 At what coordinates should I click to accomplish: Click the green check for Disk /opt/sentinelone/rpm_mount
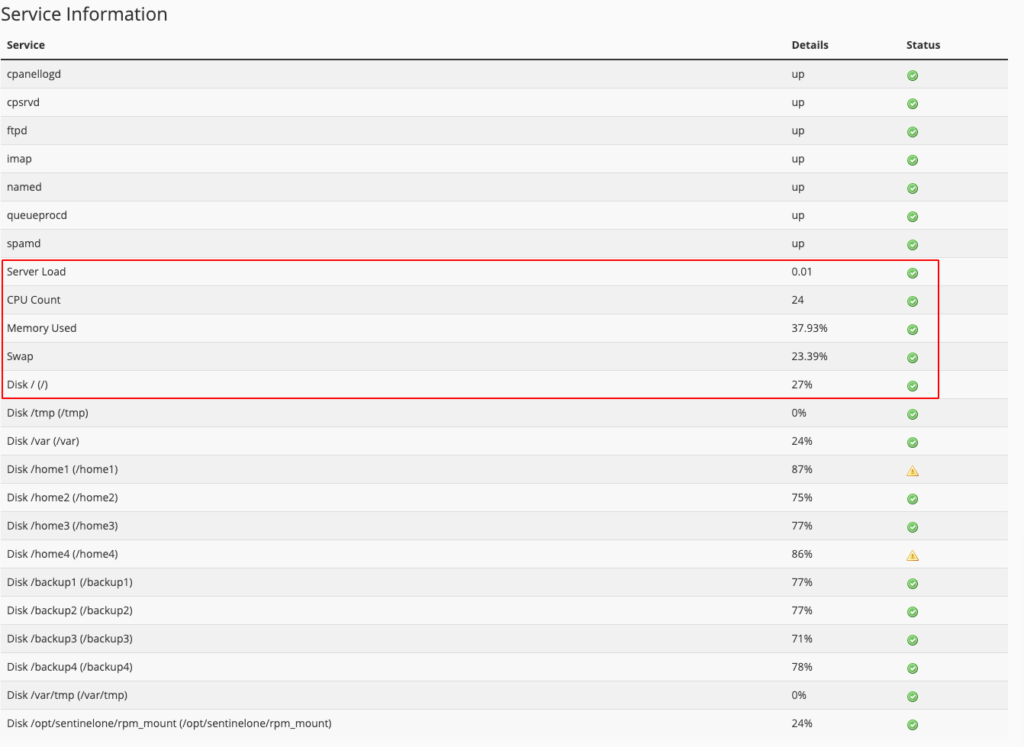click(x=912, y=725)
